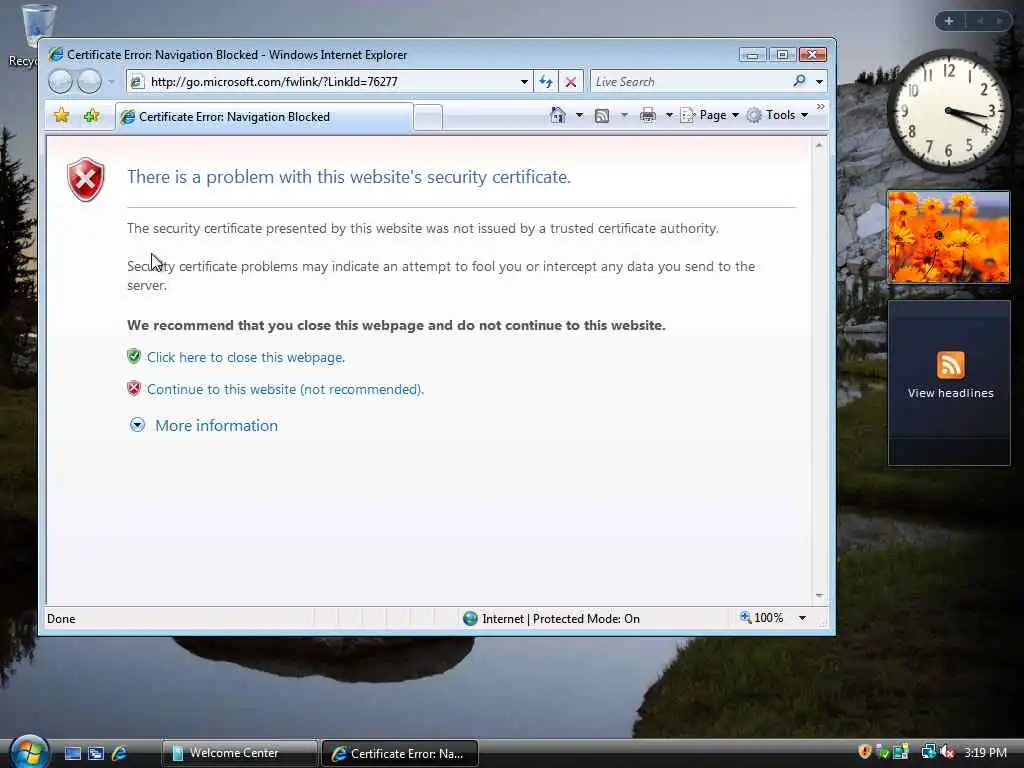Minimize the Internet Explorer window

pyautogui.click(x=752, y=55)
